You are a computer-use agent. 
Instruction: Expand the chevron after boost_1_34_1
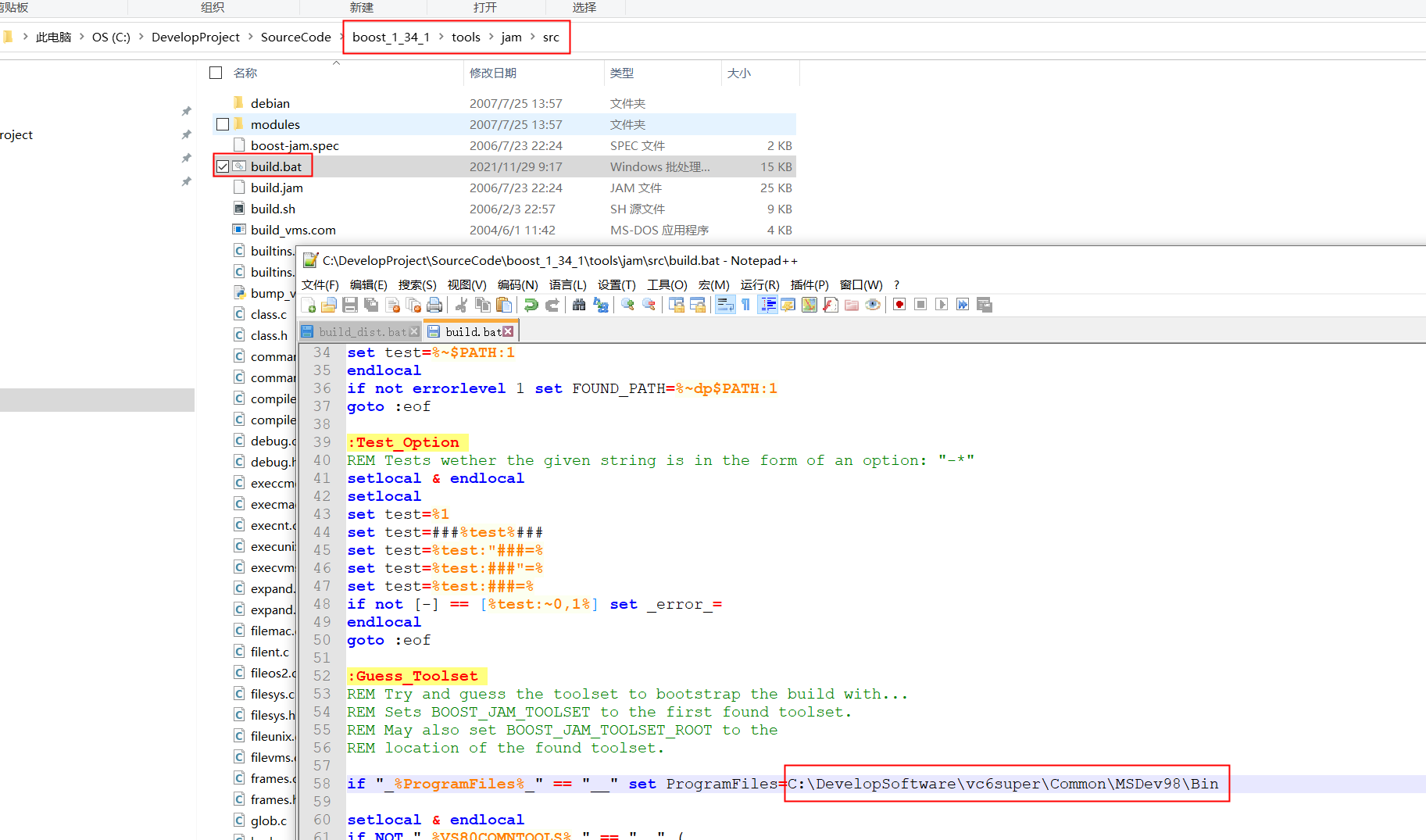coord(441,37)
